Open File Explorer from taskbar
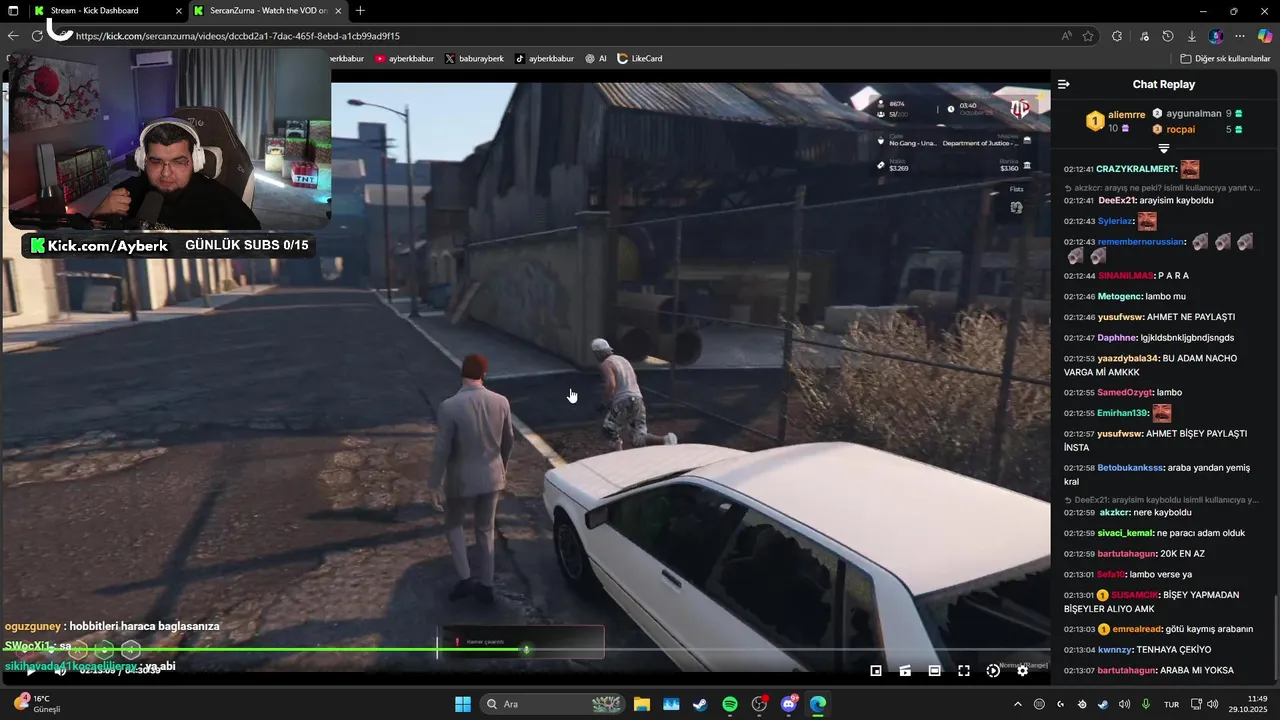 [642, 704]
